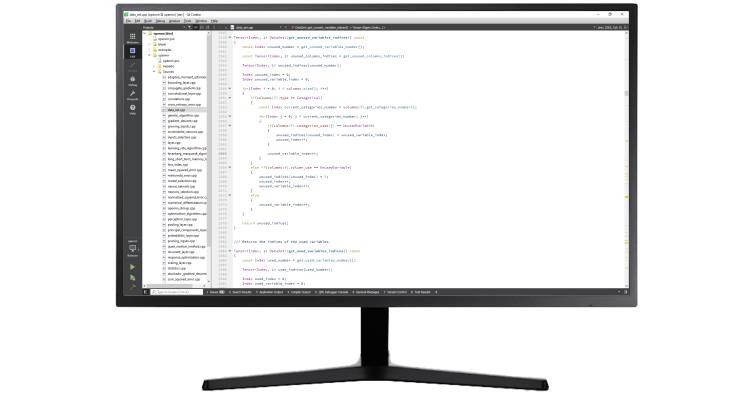
Task: Show the Compile Output pane
Action: tap(299, 292)
